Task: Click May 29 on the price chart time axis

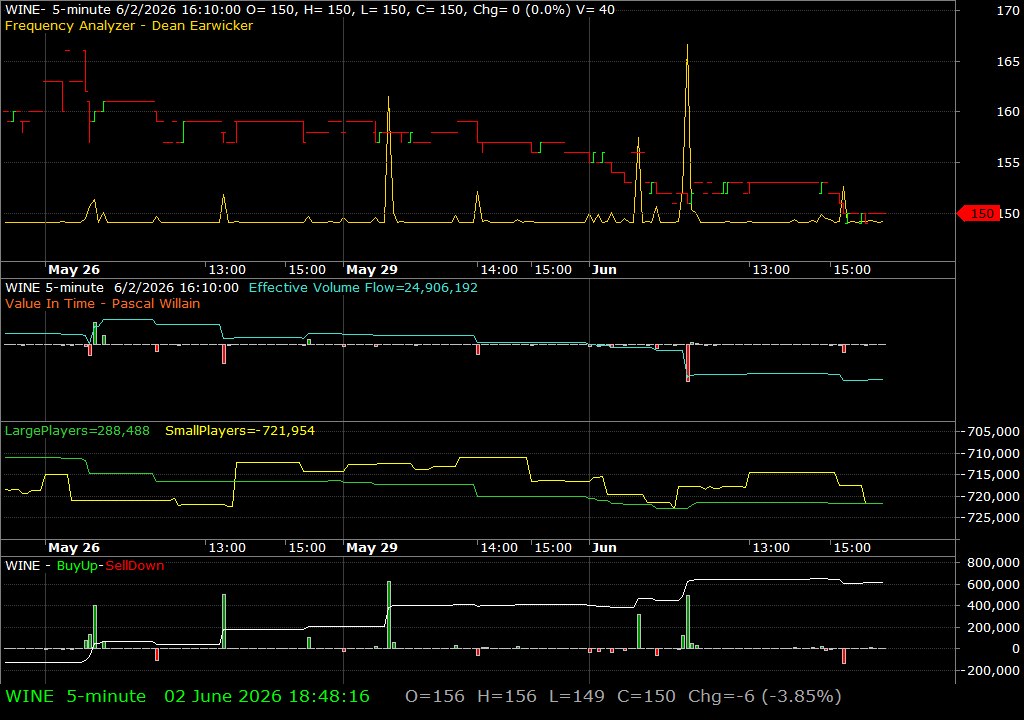Action: (x=372, y=270)
